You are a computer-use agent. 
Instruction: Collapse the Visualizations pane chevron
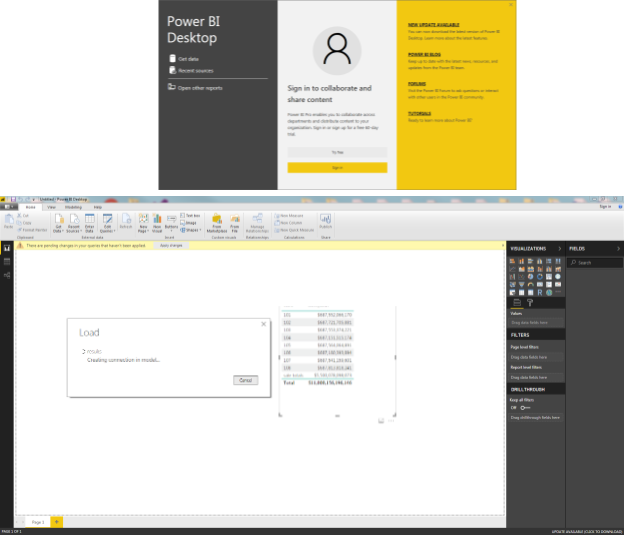(x=560, y=248)
